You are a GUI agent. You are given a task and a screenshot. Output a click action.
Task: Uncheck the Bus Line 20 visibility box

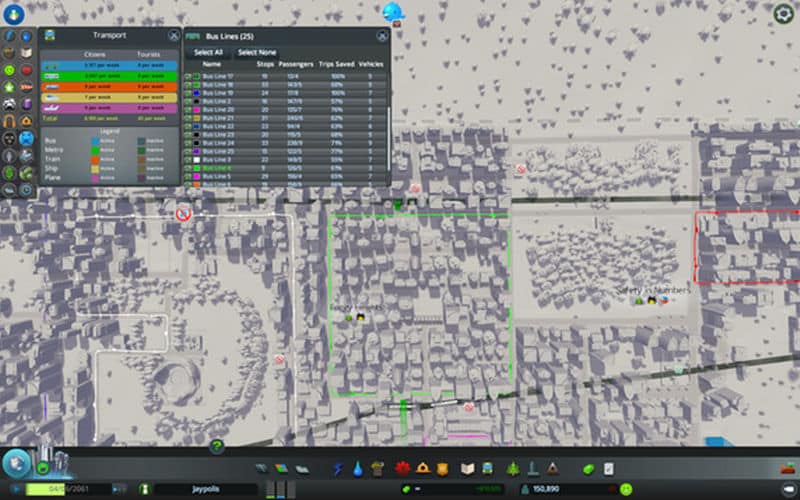click(x=188, y=109)
